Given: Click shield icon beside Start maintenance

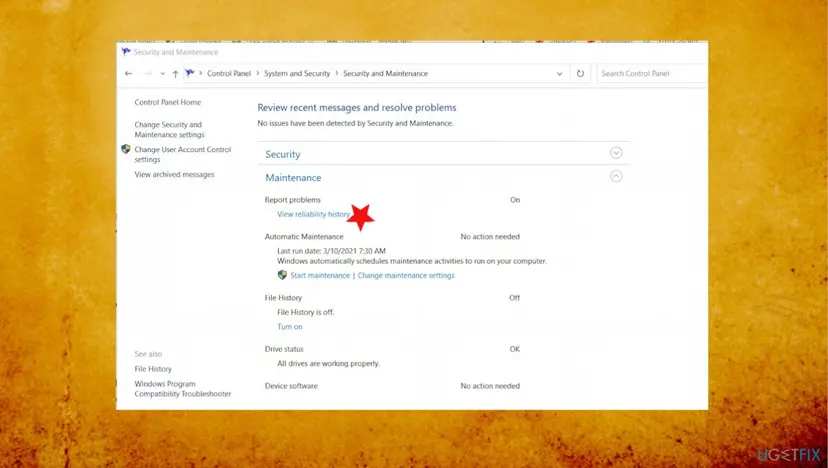Looking at the screenshot, I should tap(282, 275).
